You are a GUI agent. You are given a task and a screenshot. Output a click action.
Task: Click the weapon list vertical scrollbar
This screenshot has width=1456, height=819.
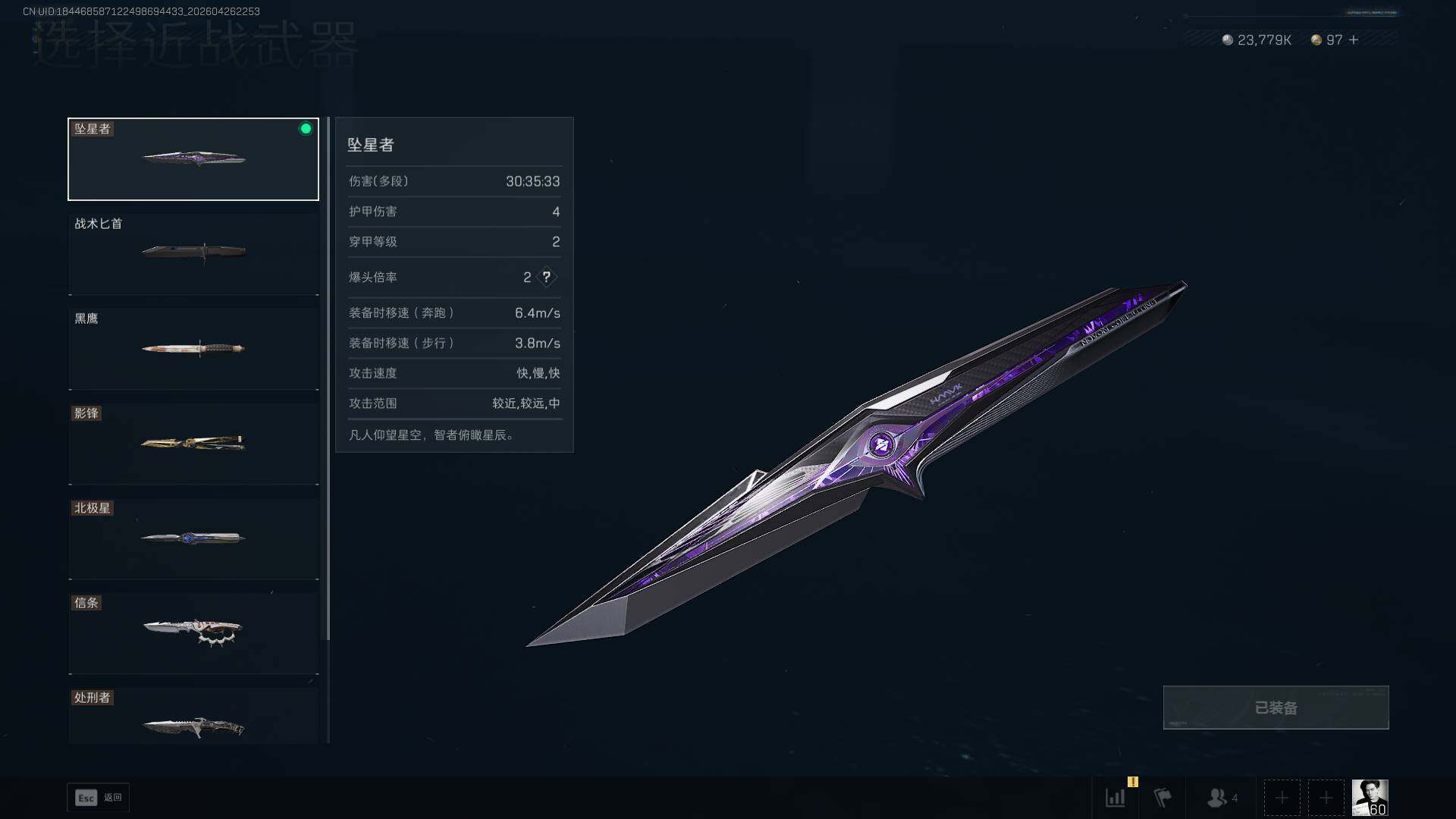pyautogui.click(x=328, y=379)
